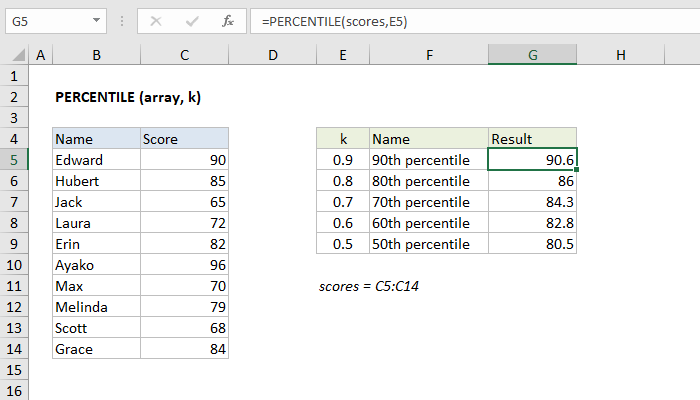Click the '80th percentile' cell
The image size is (700, 400).
click(429, 181)
